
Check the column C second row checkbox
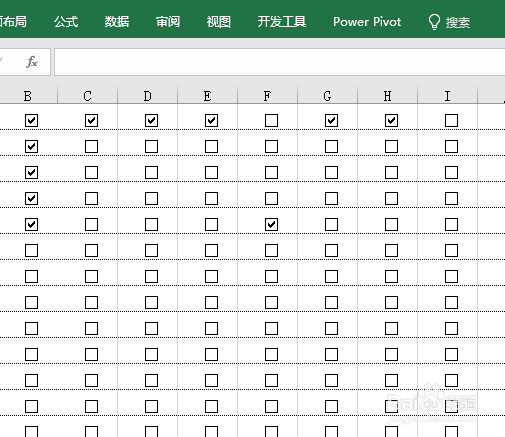coord(91,146)
